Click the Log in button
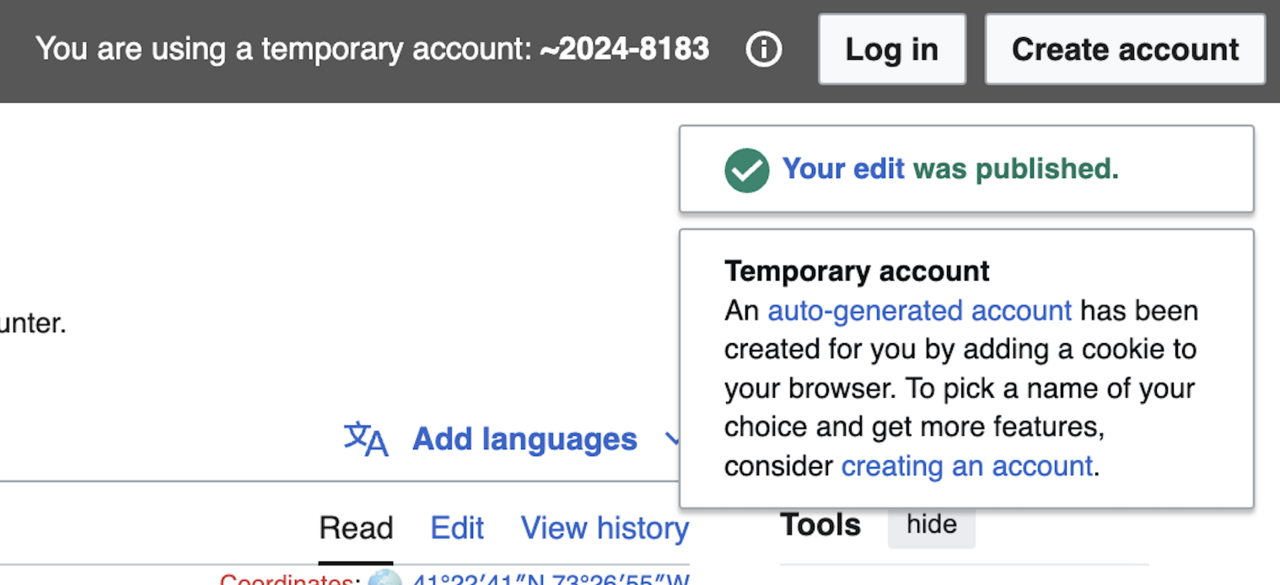 891,49
